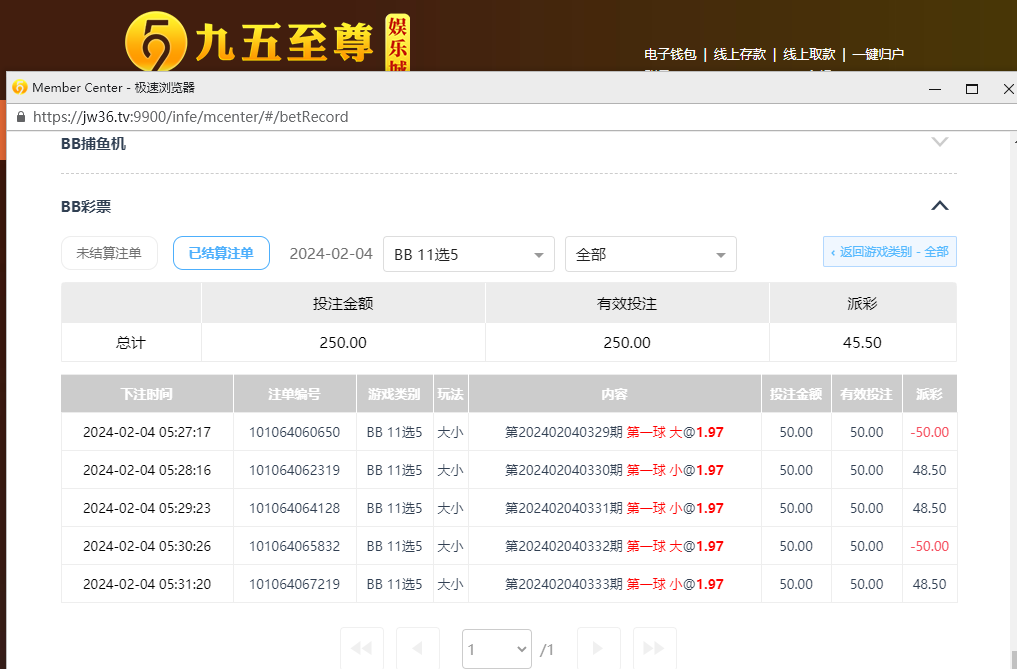Click the total payout value 45.50
The width and height of the screenshot is (1017, 669).
tap(862, 343)
